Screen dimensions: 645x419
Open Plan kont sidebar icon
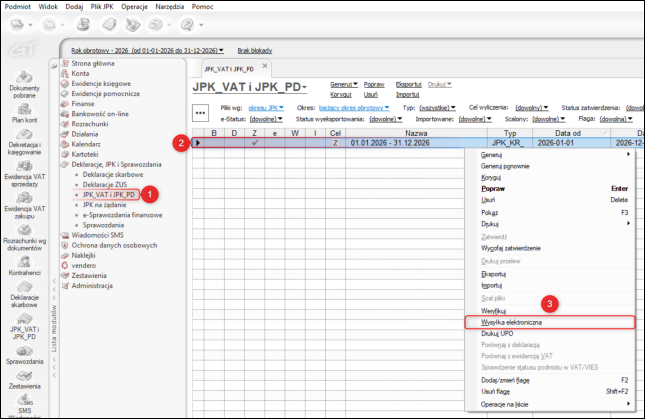[x=24, y=109]
